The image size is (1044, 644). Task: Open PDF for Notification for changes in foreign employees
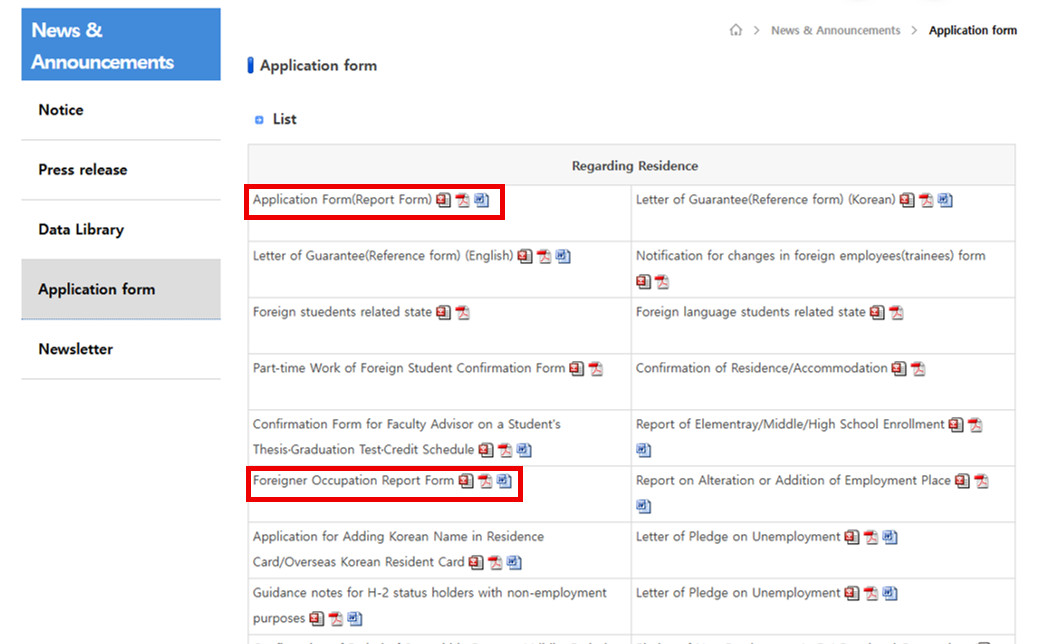pyautogui.click(x=662, y=282)
